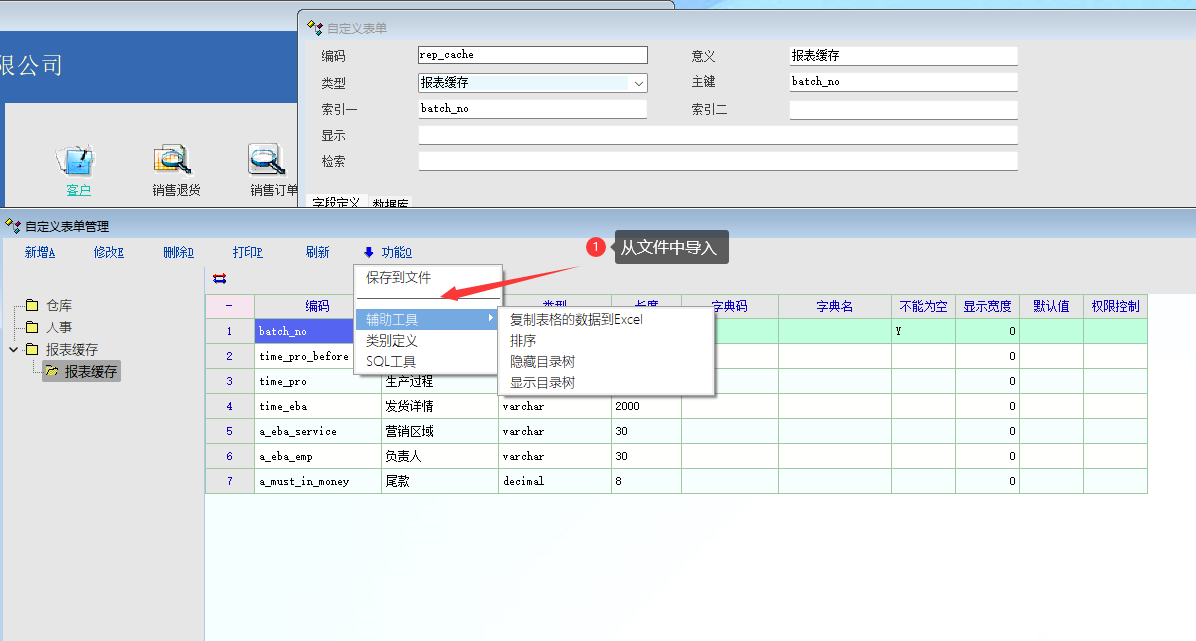Screen dimensions: 1196x641
Task: Click 隐藏目录树 in the submenu
Action: [x=543, y=362]
